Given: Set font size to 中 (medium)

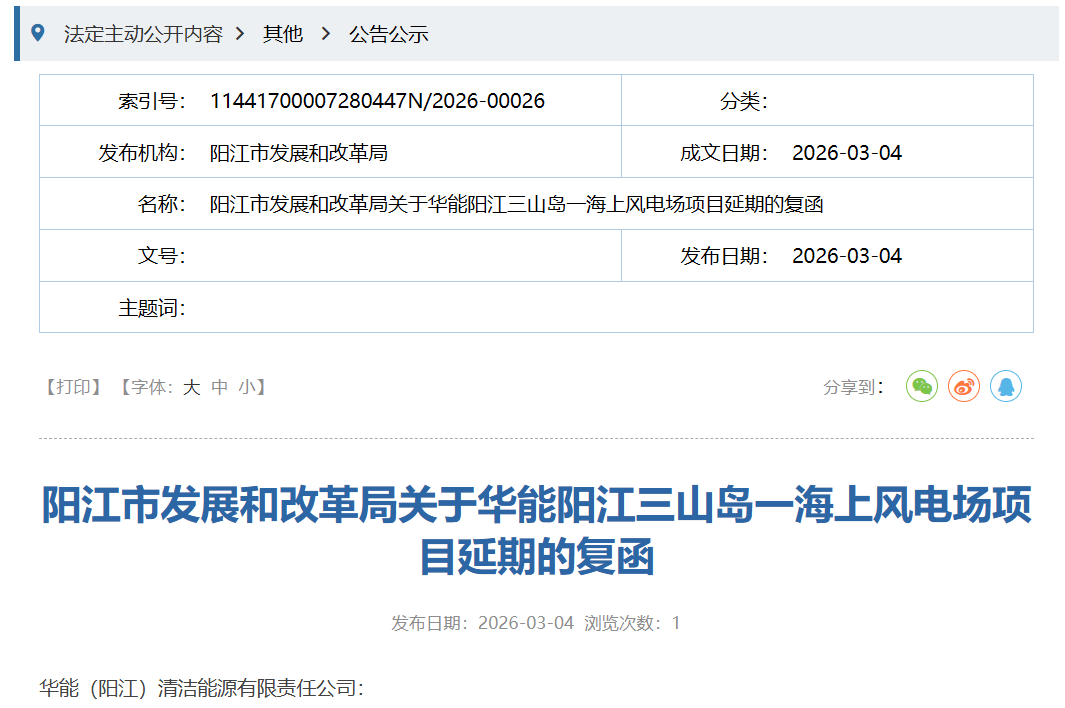Looking at the screenshot, I should point(220,387).
